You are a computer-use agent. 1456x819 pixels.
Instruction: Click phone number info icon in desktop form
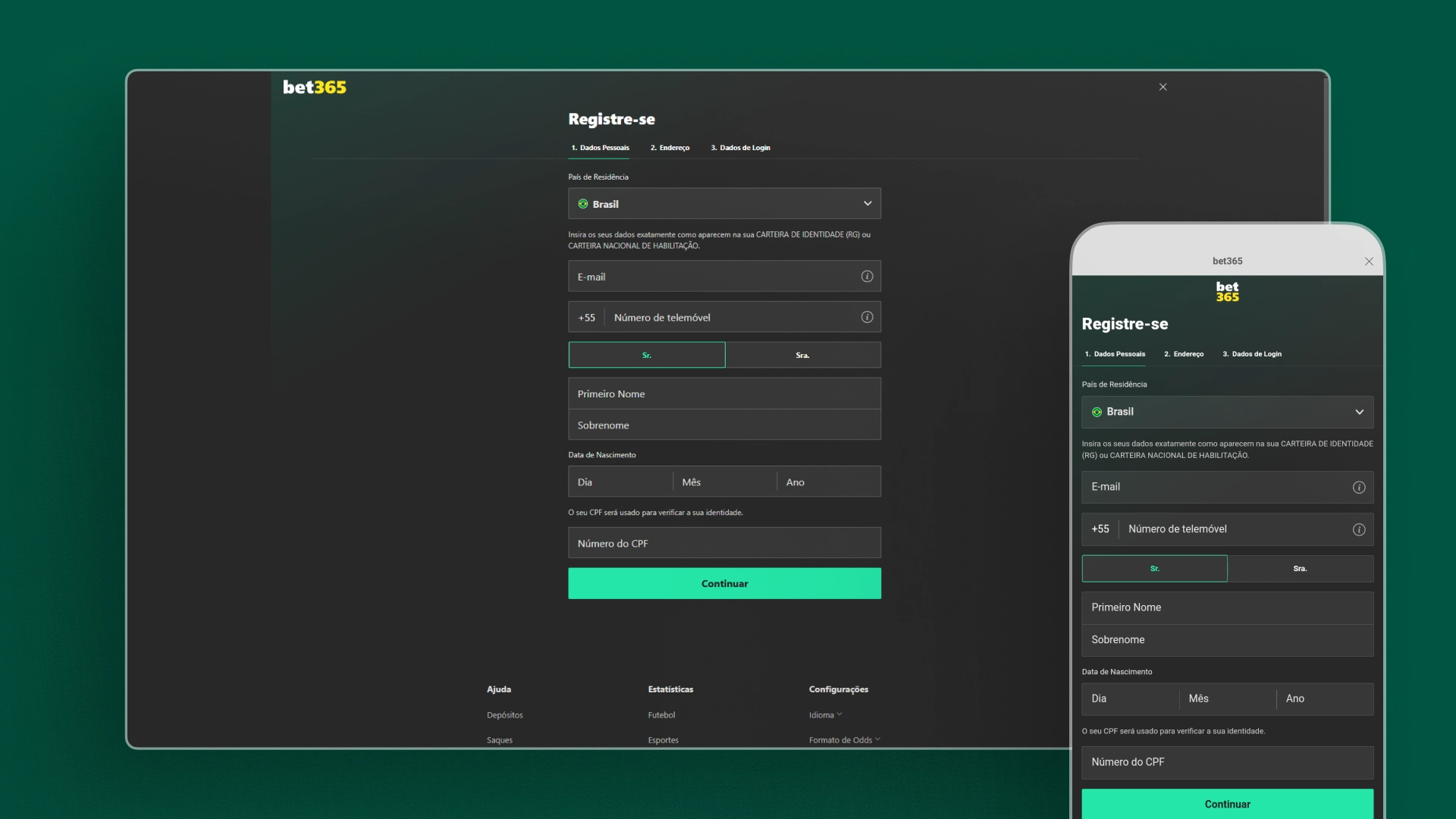[x=867, y=317]
